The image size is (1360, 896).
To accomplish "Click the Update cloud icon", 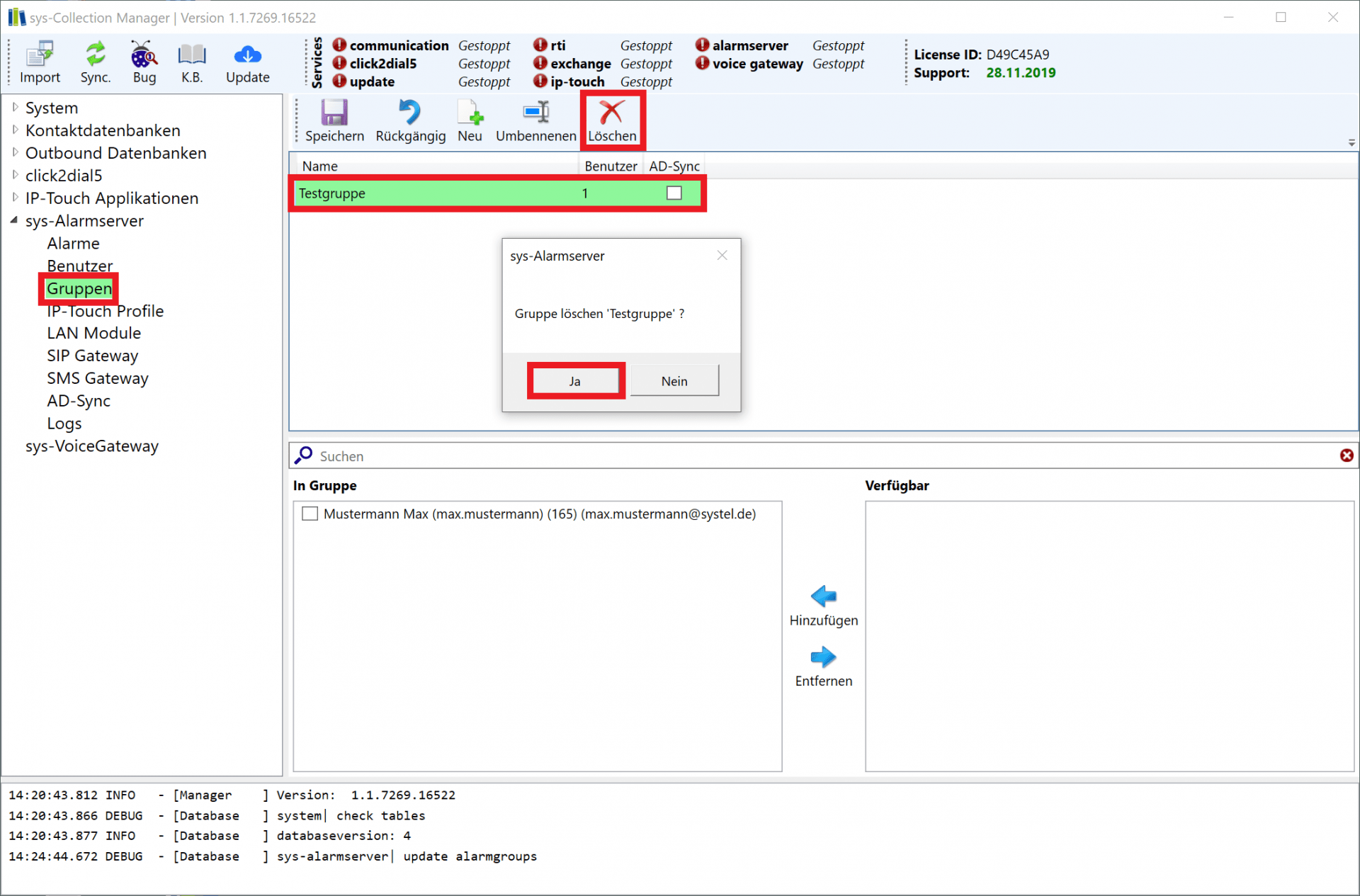I will coord(247,55).
